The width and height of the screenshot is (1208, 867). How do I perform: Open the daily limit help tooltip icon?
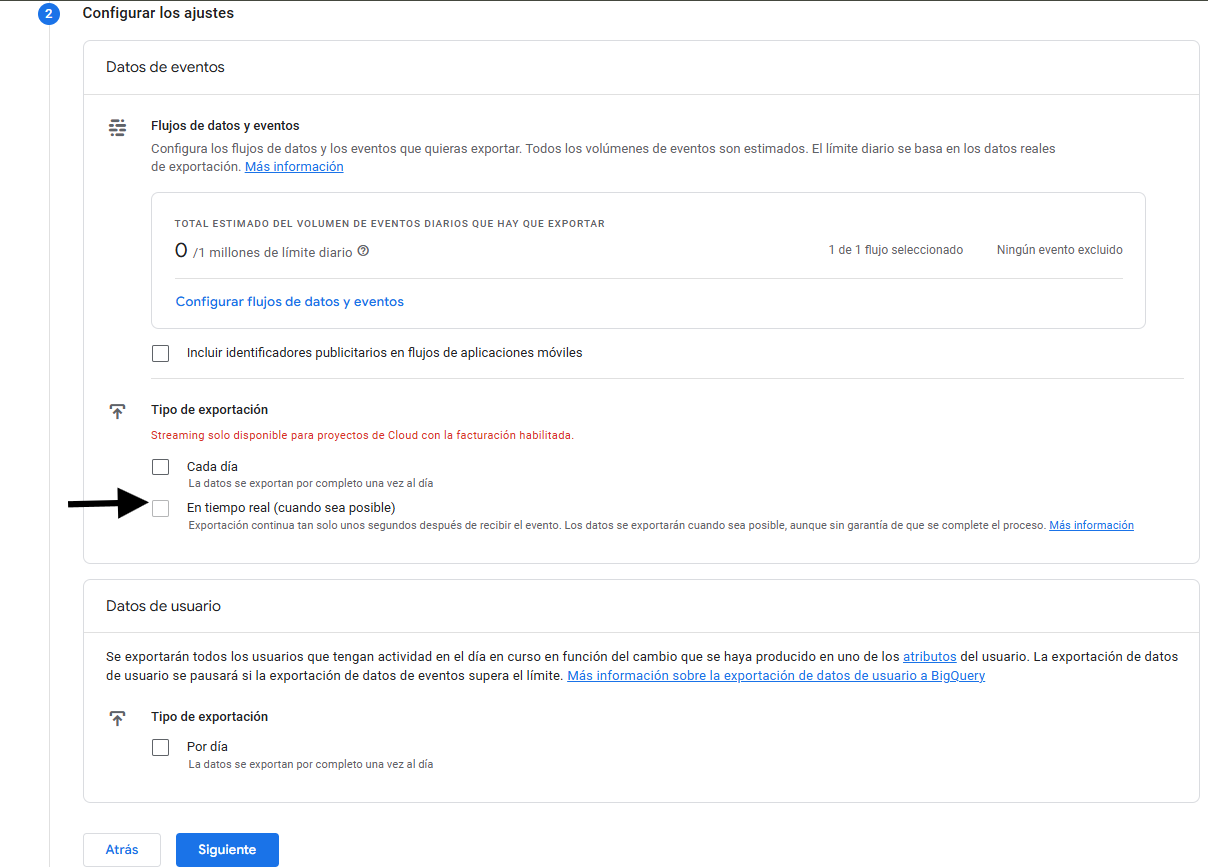pyautogui.click(x=363, y=251)
